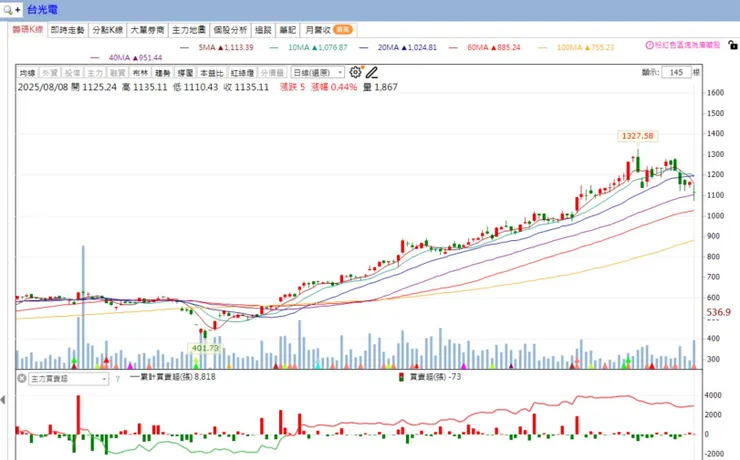
Task: Select the pencil drawing tool icon
Action: (x=371, y=73)
